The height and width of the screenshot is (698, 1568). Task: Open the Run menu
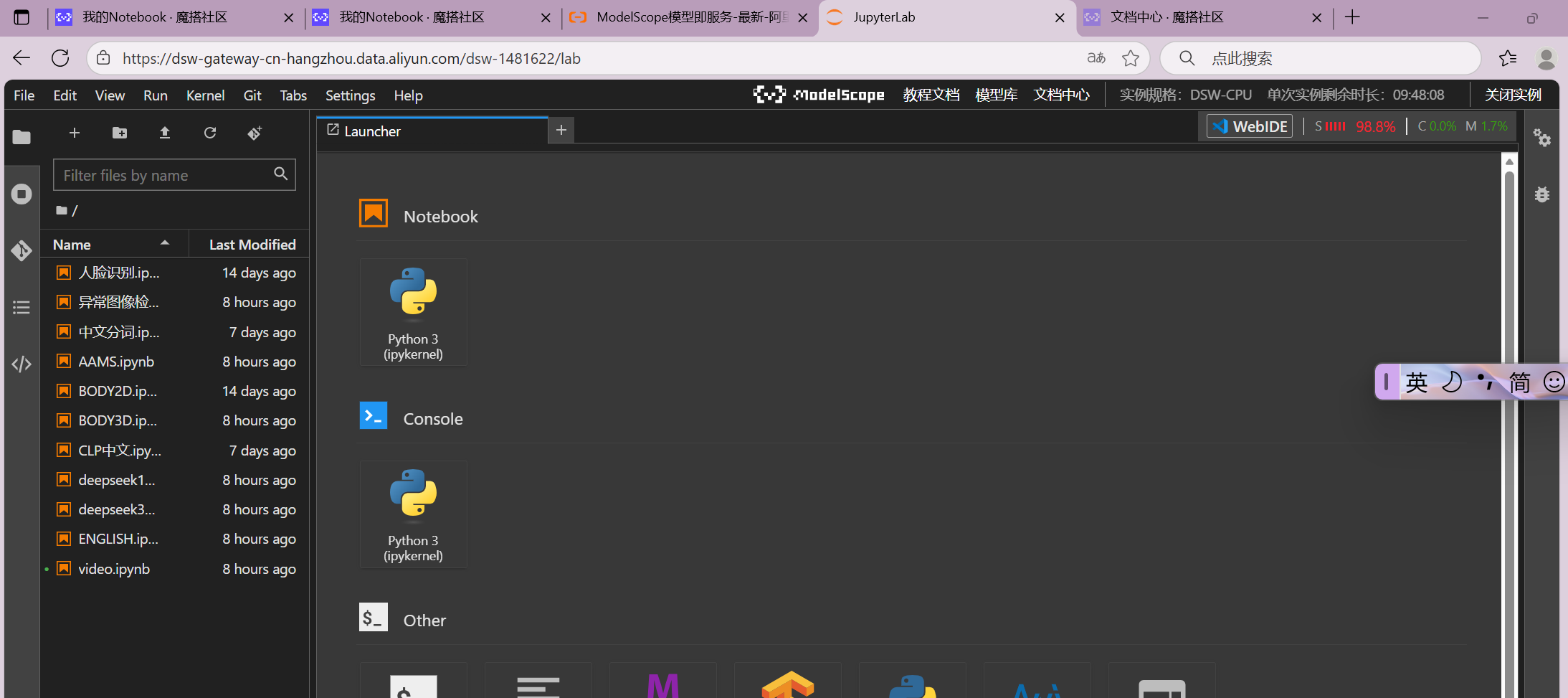156,95
